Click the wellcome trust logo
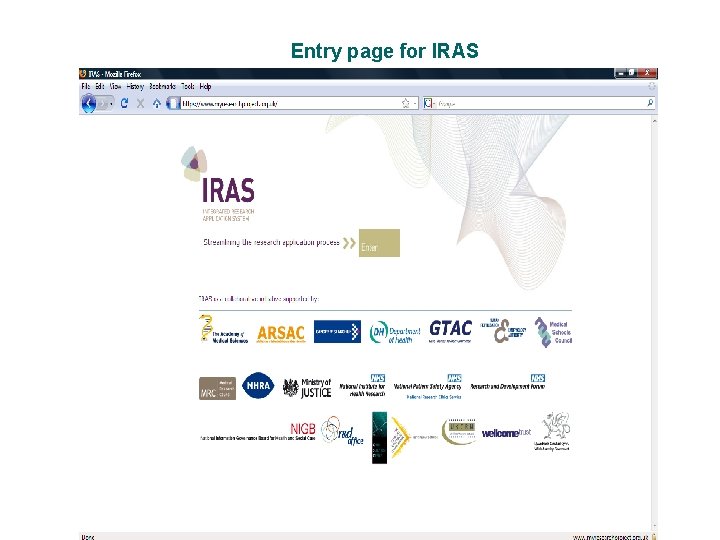The width and height of the screenshot is (720, 540). [506, 433]
